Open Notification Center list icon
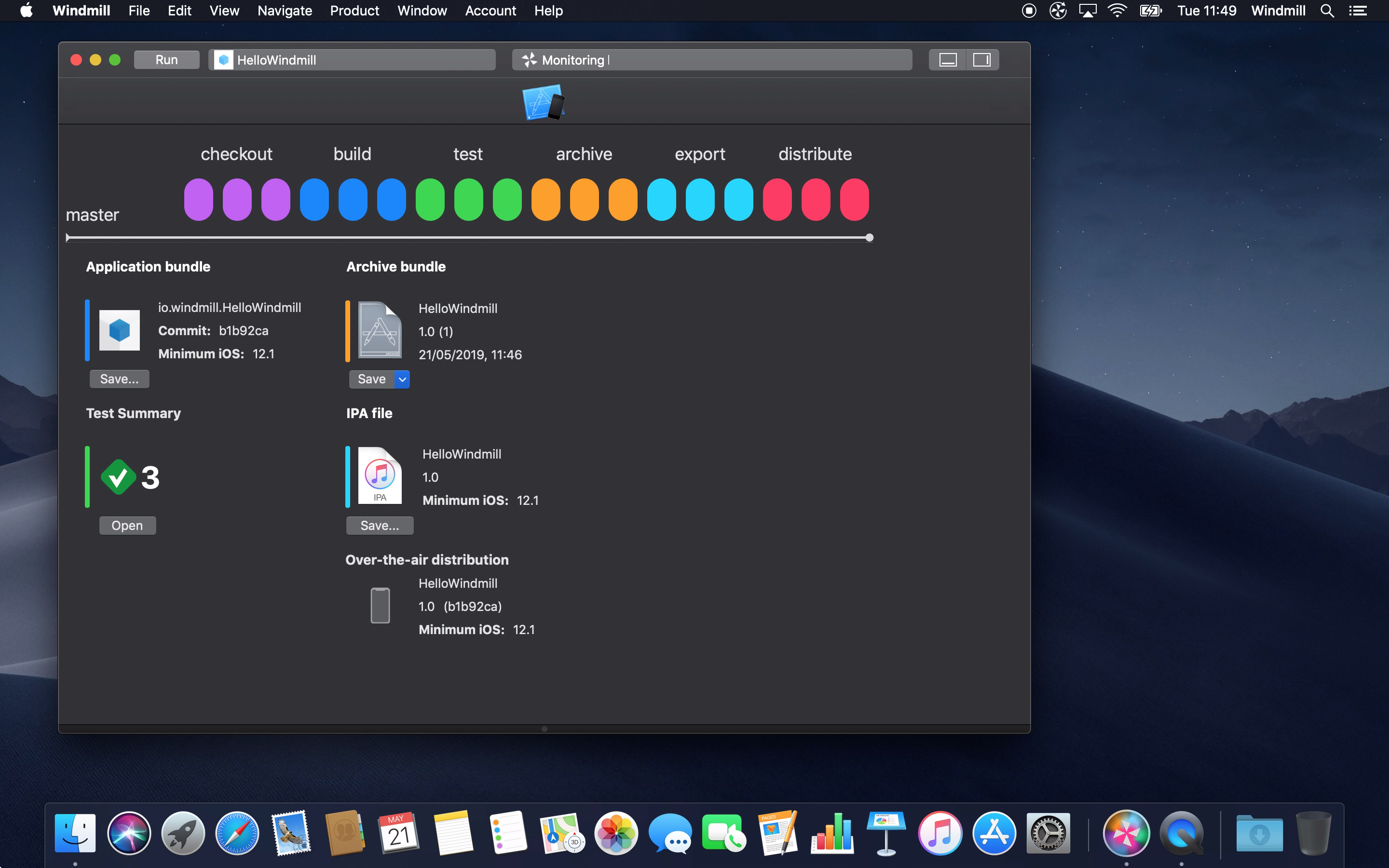1389x868 pixels. coord(1358,10)
